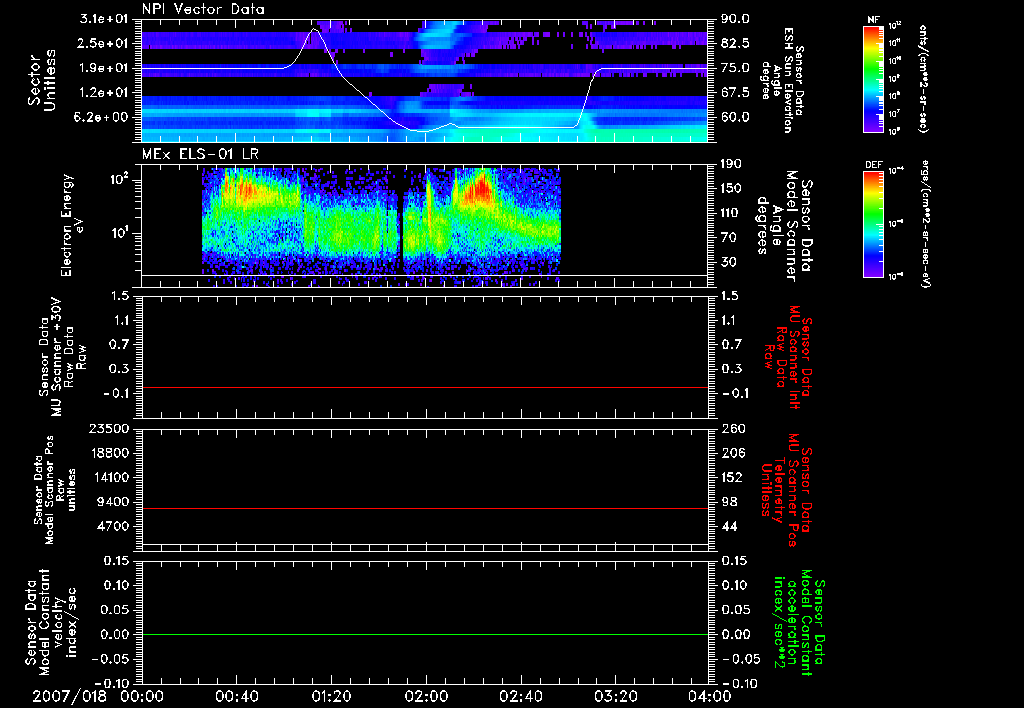Screen dimensions: 1024x708
Task: Click the 'ESH Sun Elevation Angle' label
Action: (782, 80)
